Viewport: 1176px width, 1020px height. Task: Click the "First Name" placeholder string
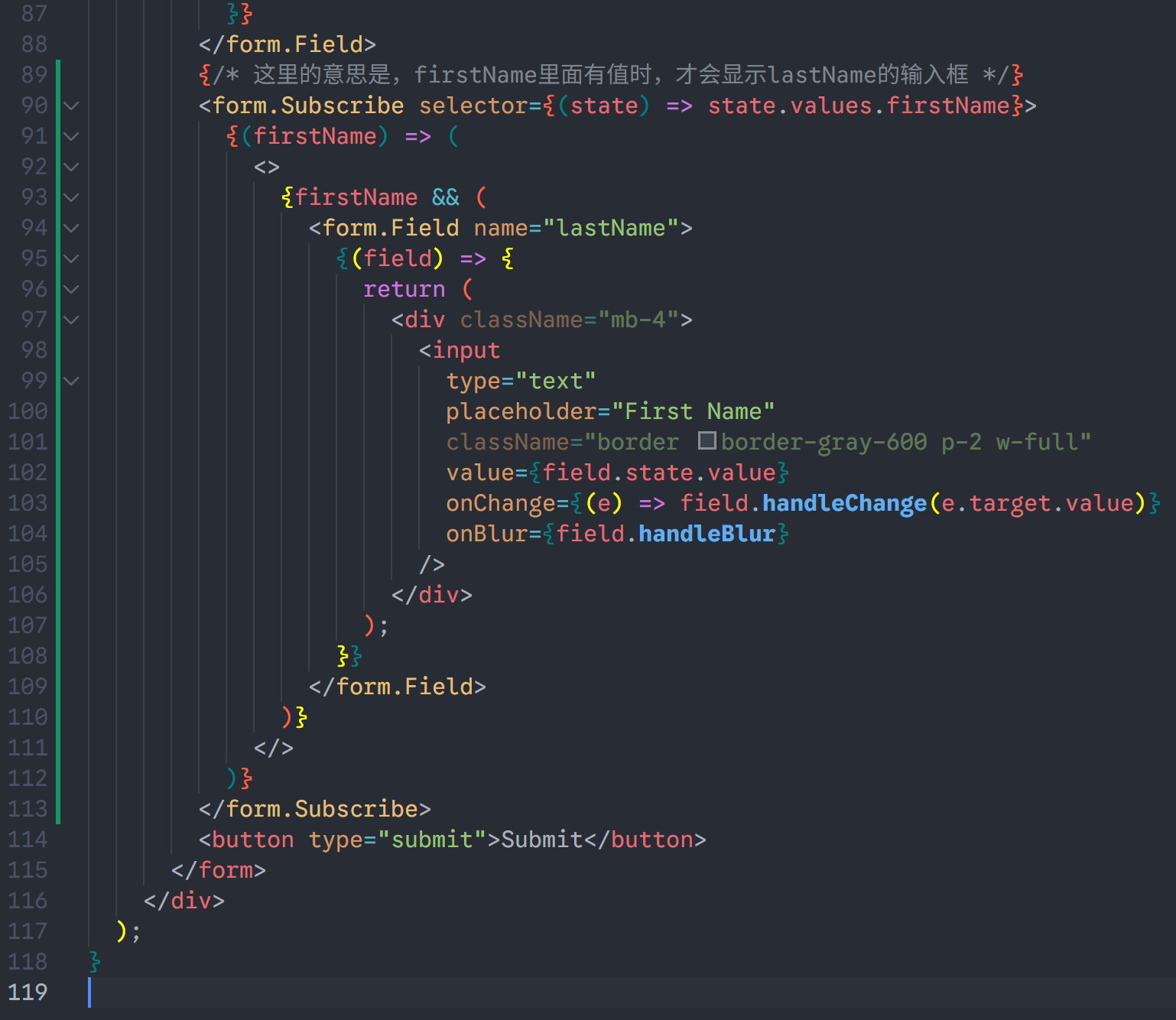click(693, 411)
